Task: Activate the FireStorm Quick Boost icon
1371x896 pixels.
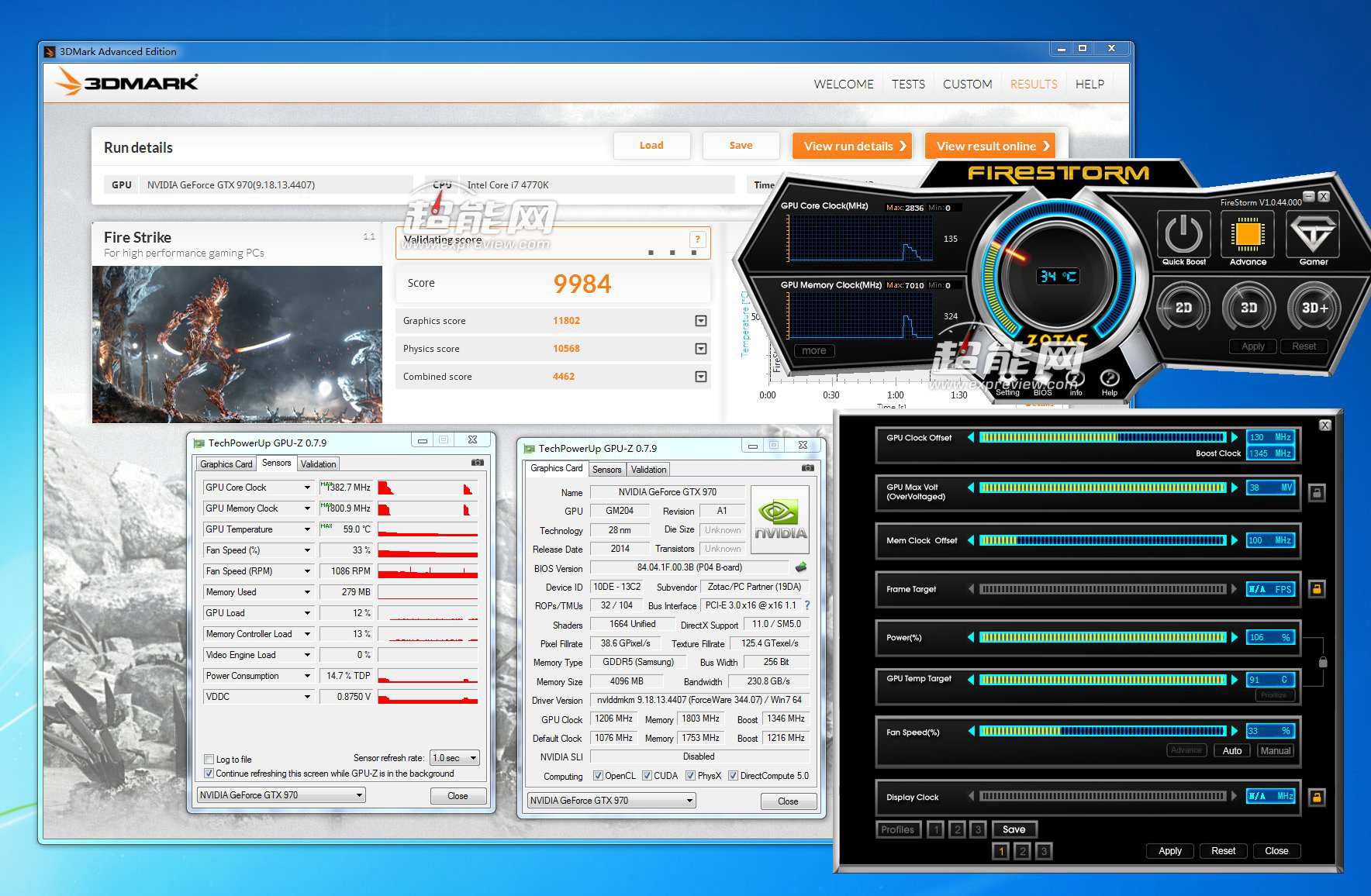Action: pyautogui.click(x=1183, y=235)
